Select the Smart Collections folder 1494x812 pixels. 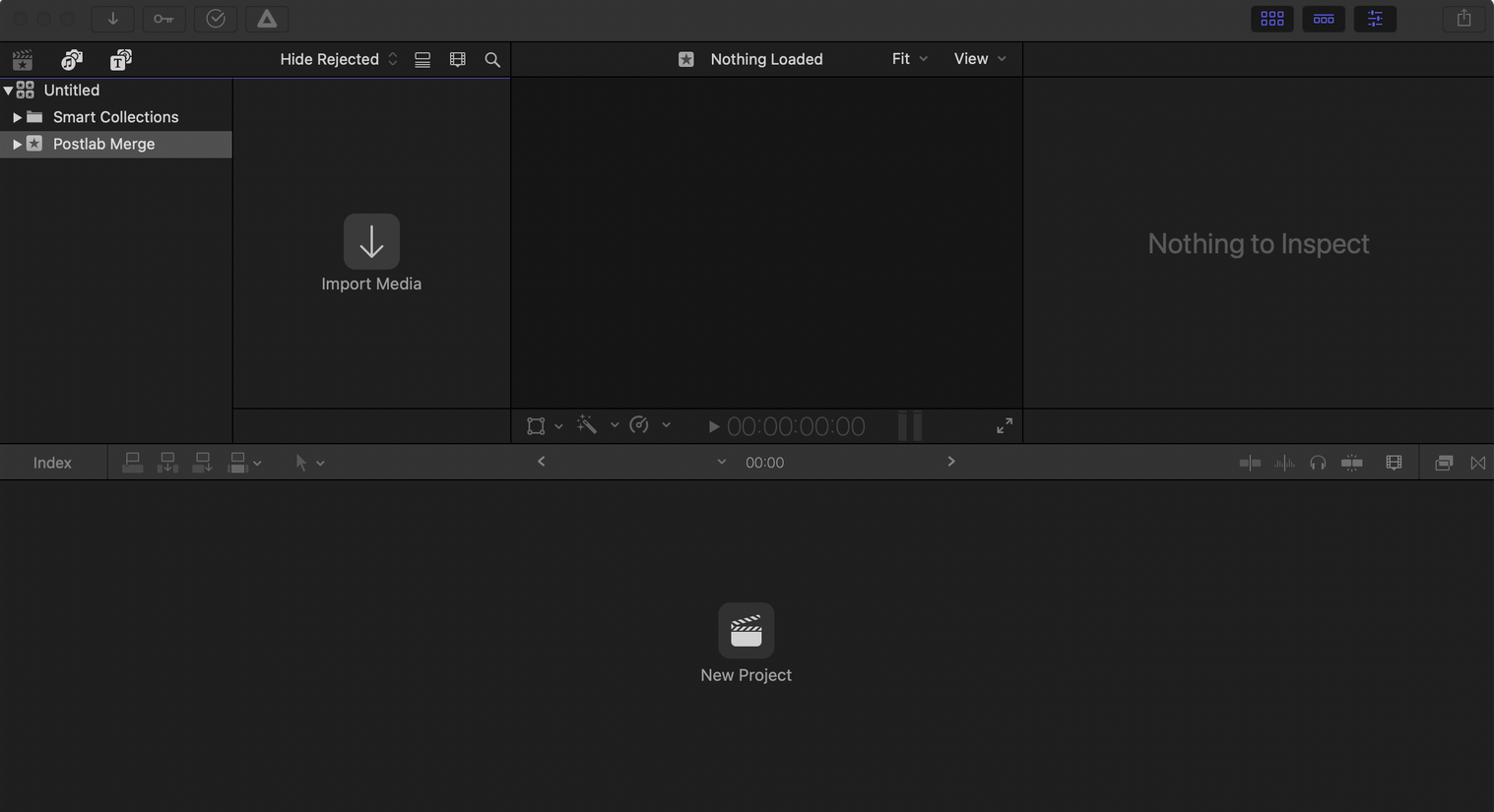tap(116, 117)
